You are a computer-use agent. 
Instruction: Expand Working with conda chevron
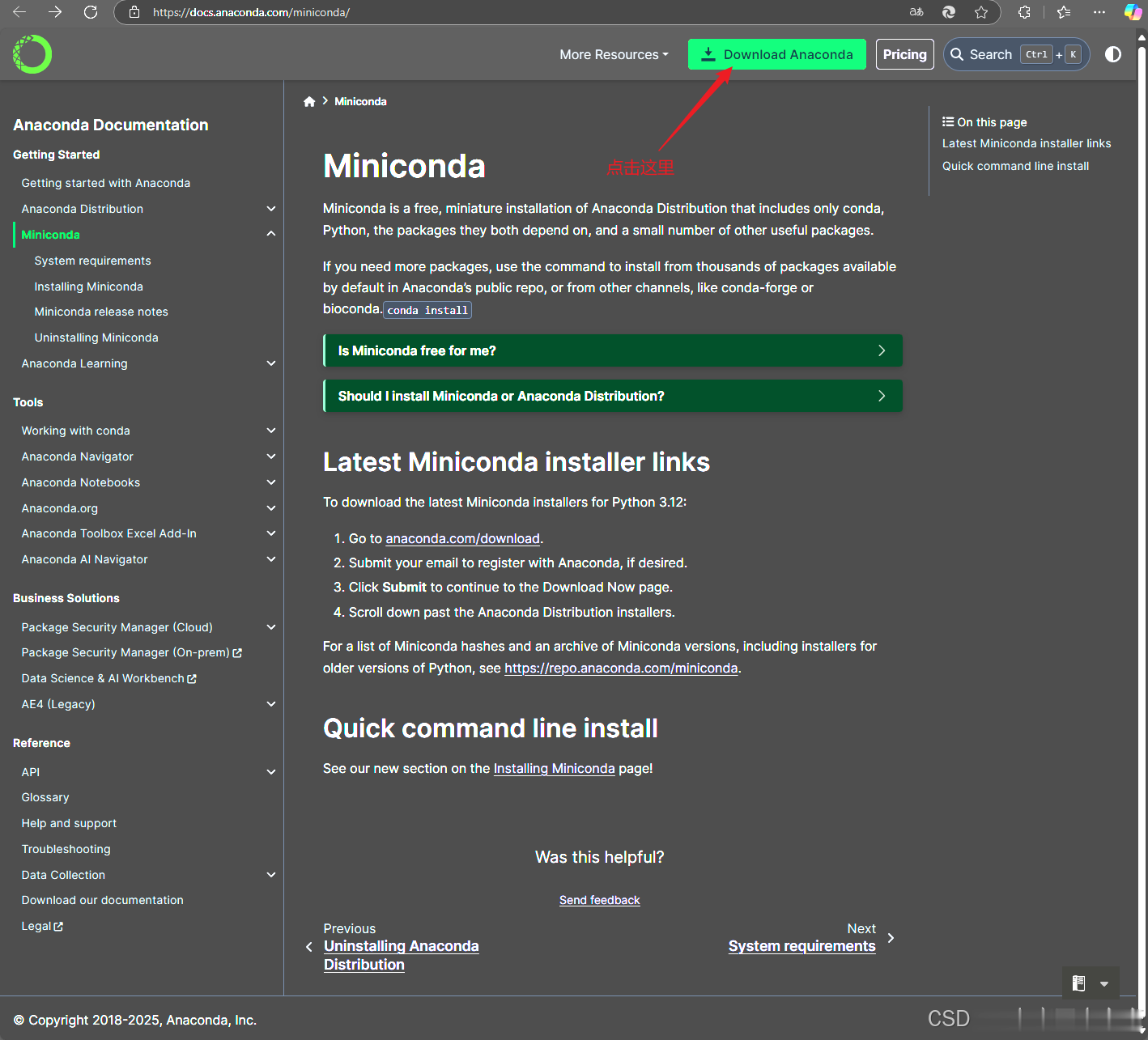[x=271, y=431]
